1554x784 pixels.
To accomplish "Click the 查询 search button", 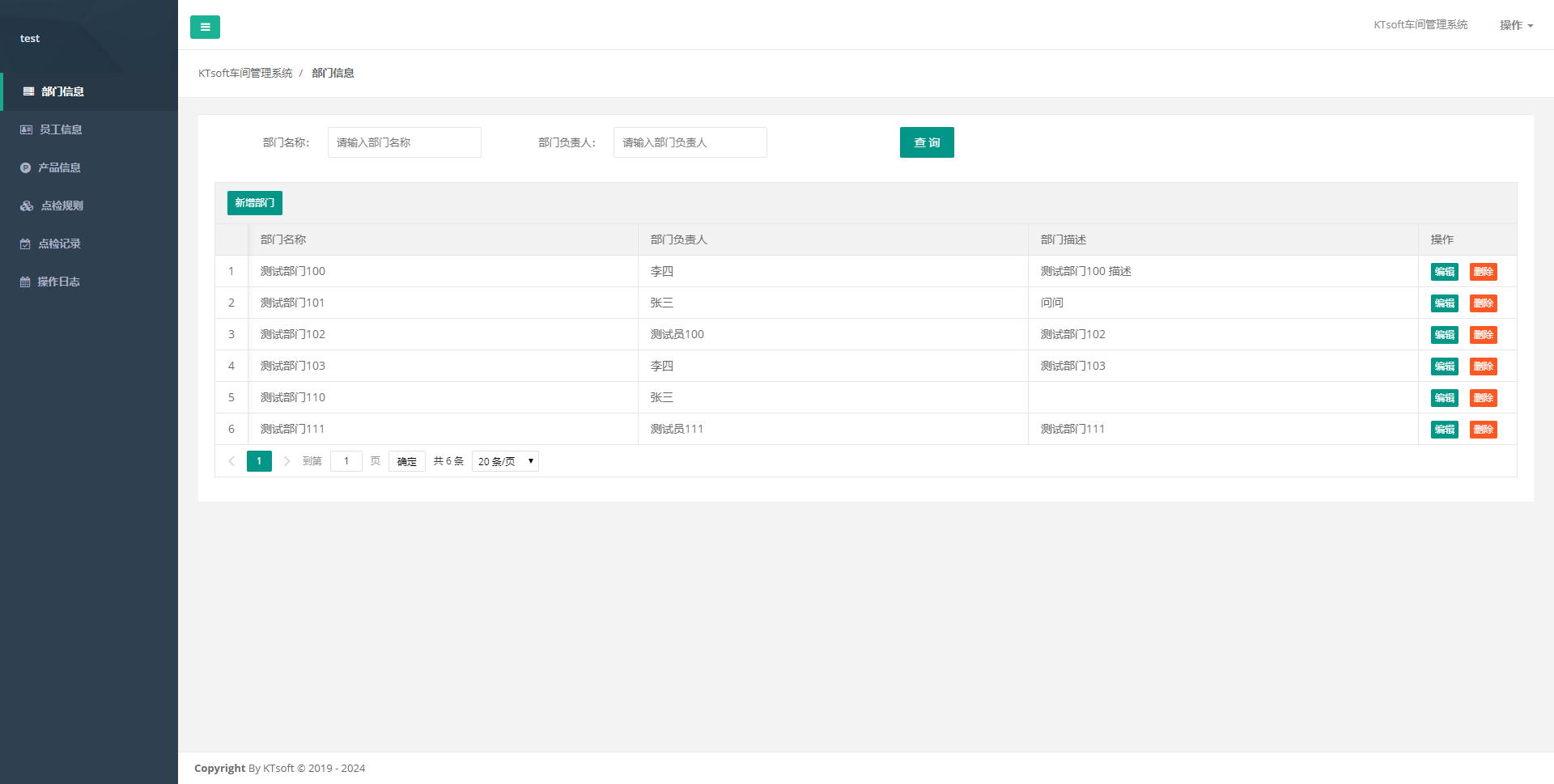I will (x=927, y=142).
